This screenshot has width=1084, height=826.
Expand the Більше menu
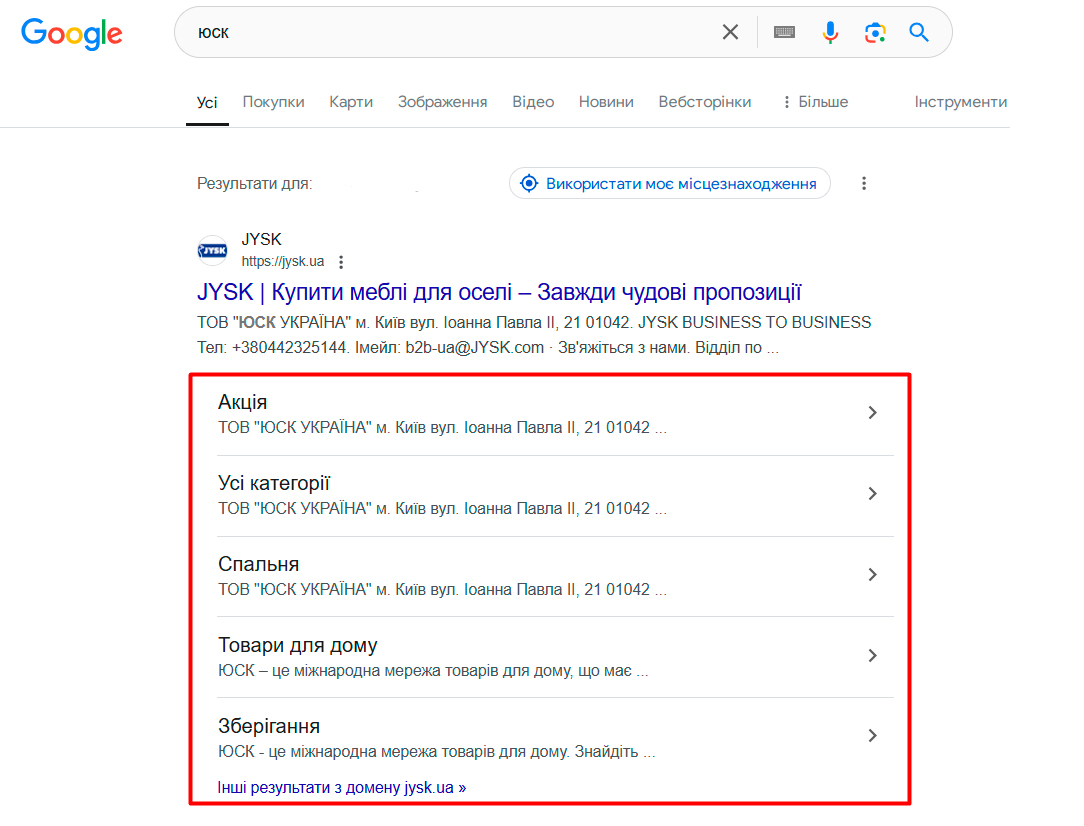816,102
